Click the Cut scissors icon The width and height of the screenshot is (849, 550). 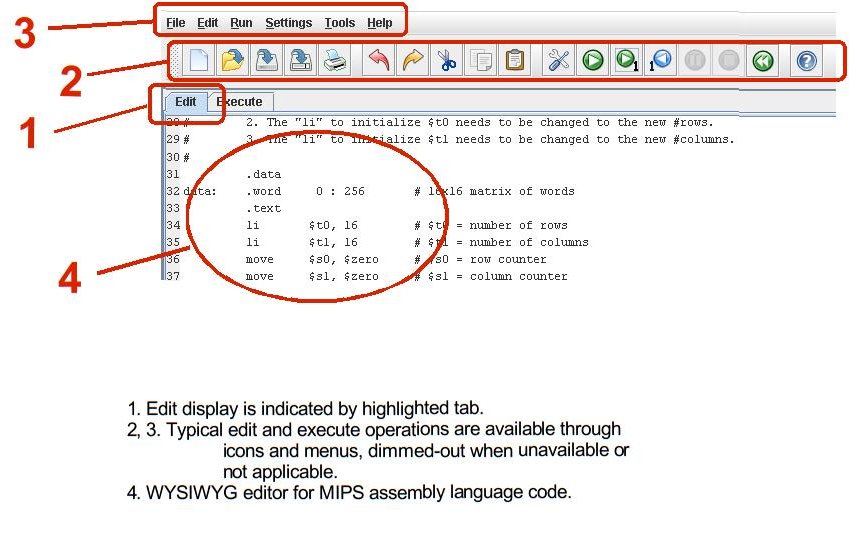coord(446,60)
